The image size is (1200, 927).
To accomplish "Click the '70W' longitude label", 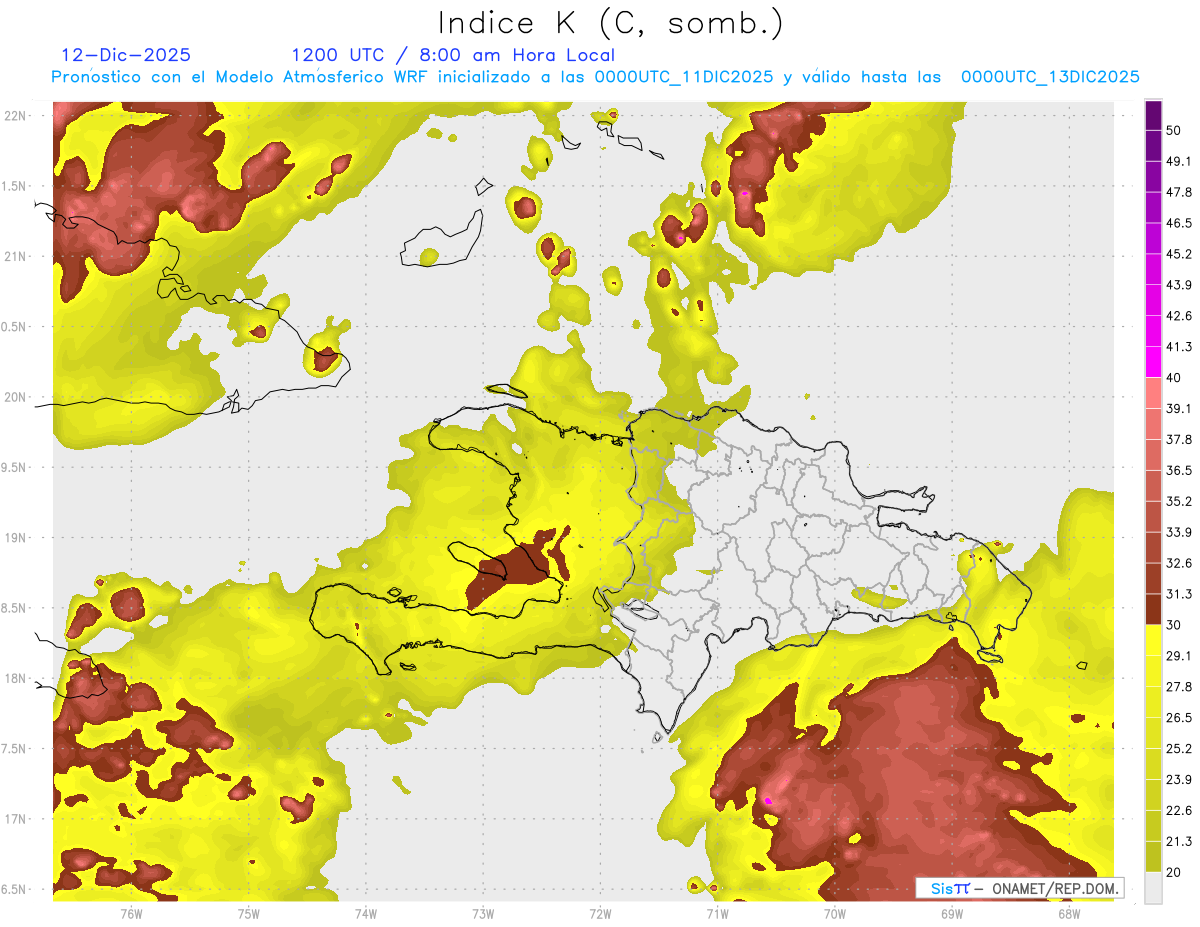I will coord(835,913).
